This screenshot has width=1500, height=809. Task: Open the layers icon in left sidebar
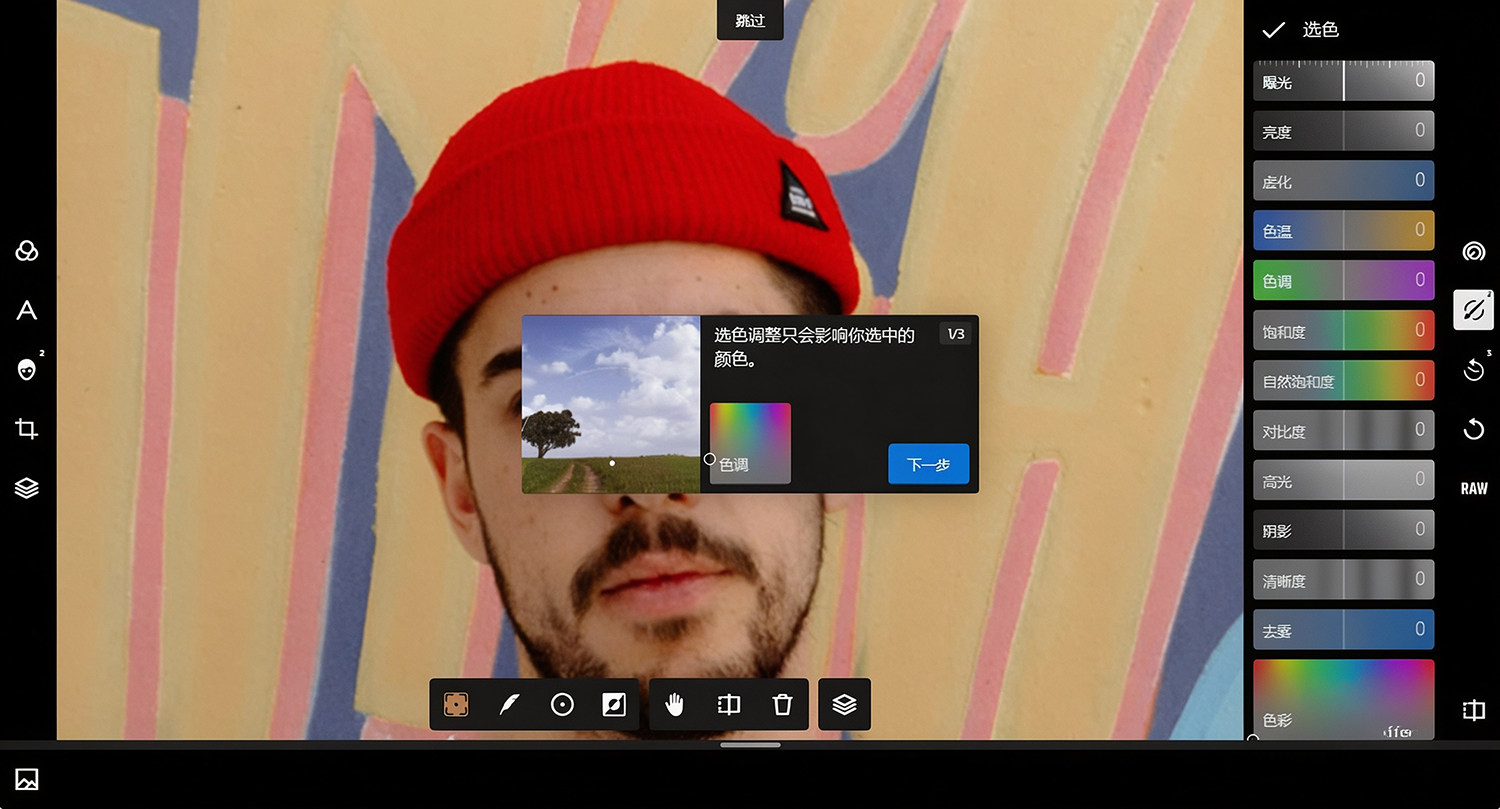(x=27, y=488)
